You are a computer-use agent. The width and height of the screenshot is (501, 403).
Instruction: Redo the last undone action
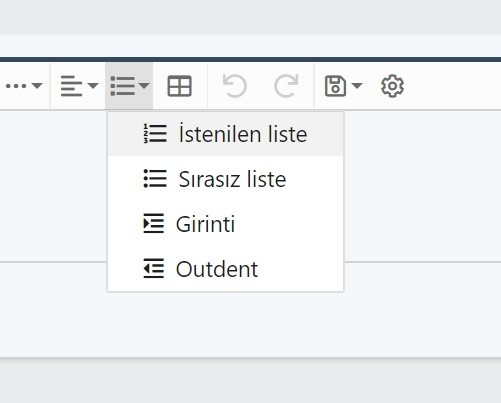tap(286, 86)
